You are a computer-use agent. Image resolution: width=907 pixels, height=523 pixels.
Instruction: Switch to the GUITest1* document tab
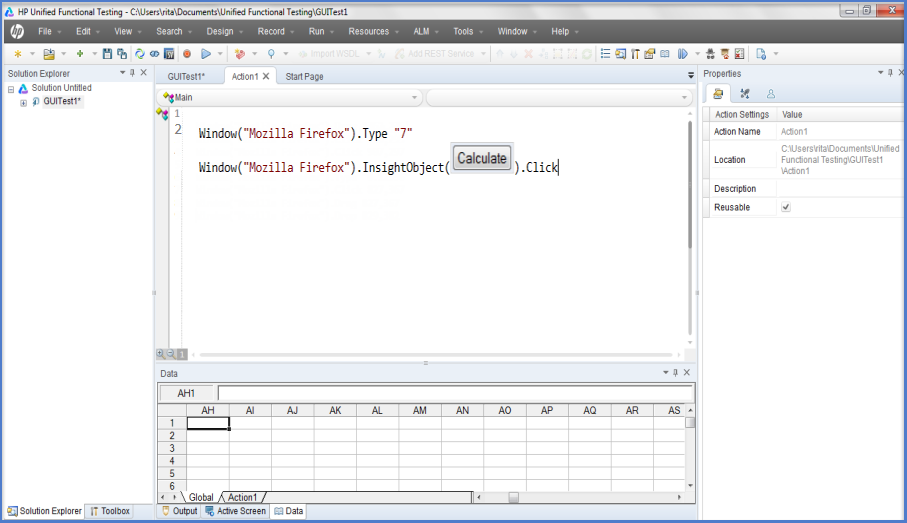[x=186, y=76]
